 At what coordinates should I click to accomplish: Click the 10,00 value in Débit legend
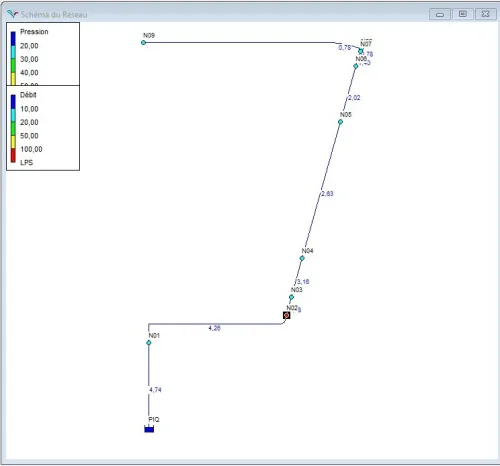(29, 109)
